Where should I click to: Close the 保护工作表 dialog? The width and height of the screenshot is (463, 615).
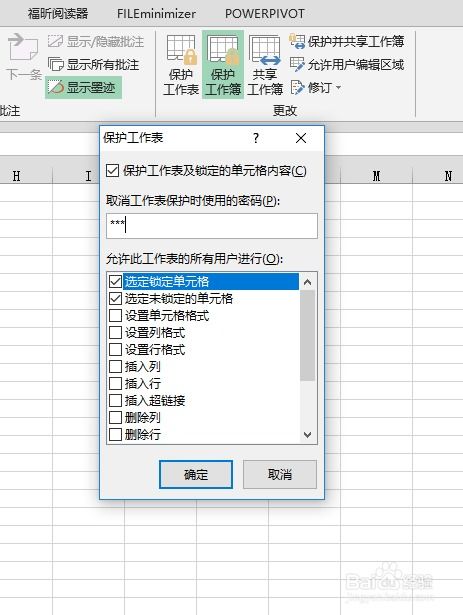pyautogui.click(x=301, y=138)
